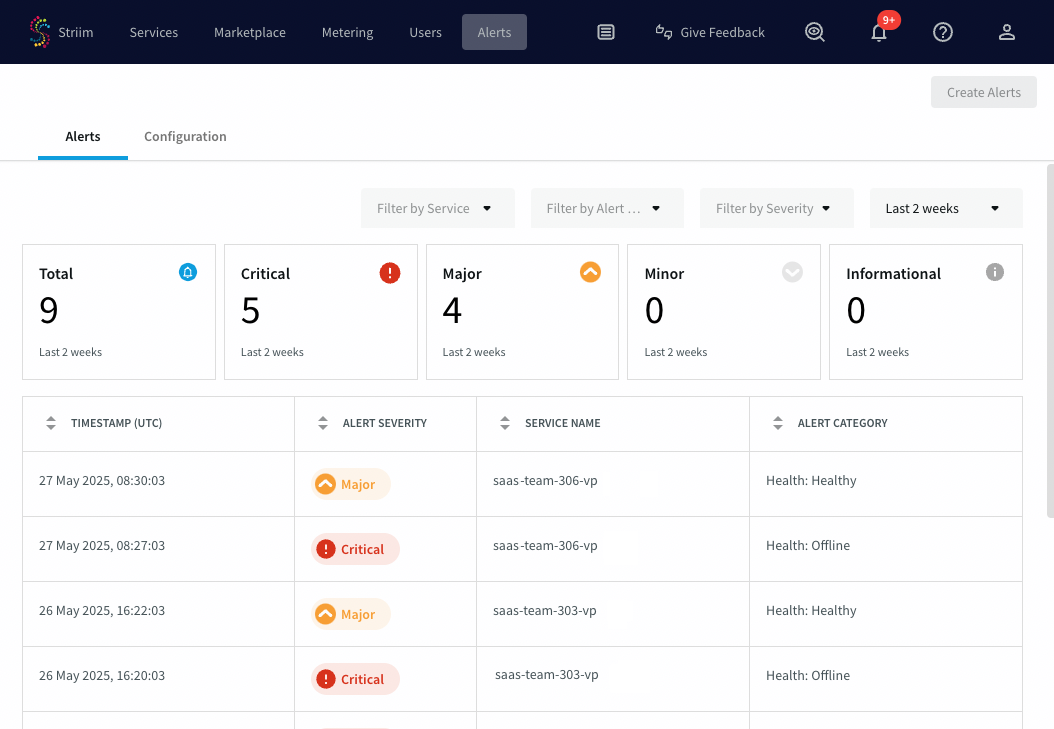This screenshot has width=1054, height=729.
Task: Open the notifications bell with 9+ badge
Action: click(879, 32)
